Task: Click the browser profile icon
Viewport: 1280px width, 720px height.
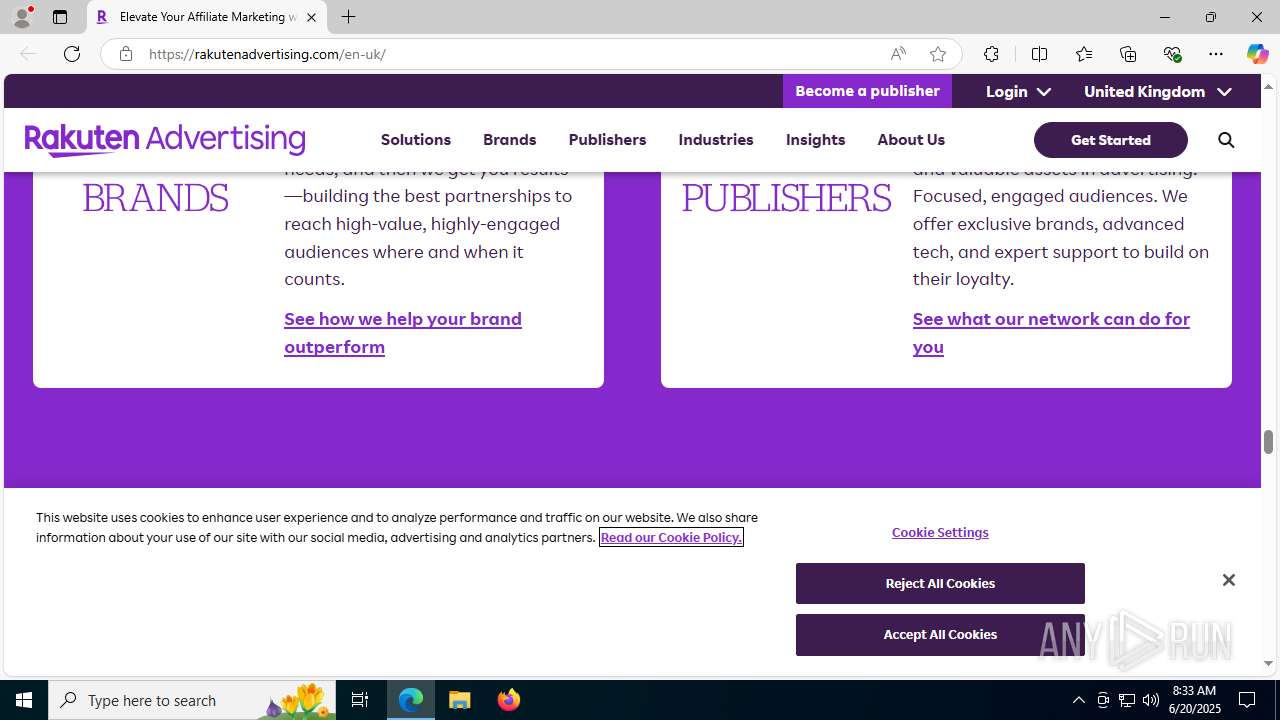Action: coord(22,17)
